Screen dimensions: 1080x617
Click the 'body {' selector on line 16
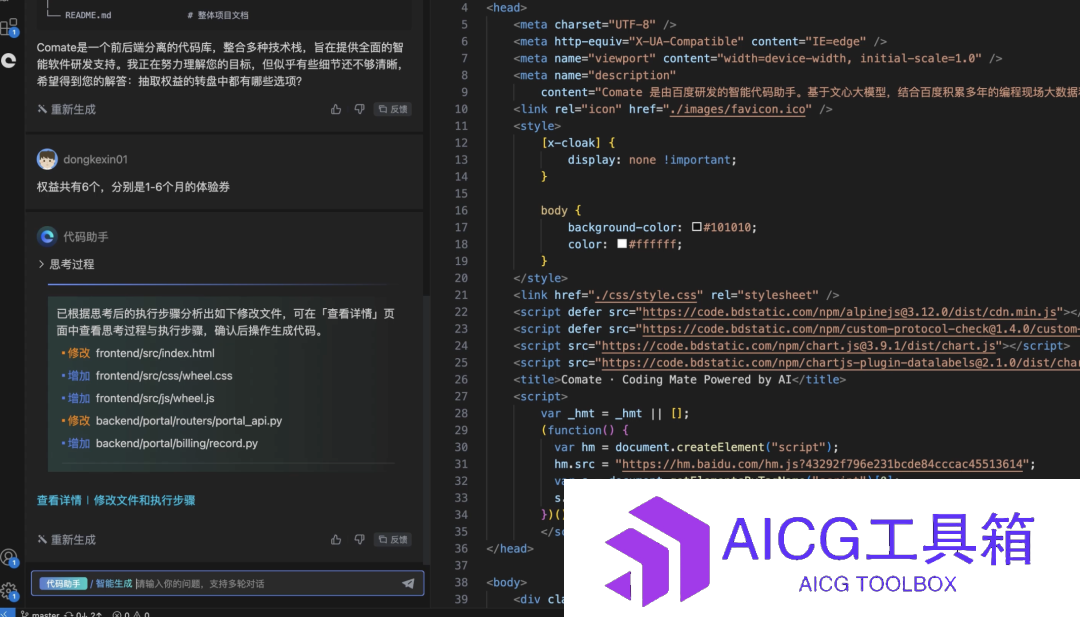[561, 211]
